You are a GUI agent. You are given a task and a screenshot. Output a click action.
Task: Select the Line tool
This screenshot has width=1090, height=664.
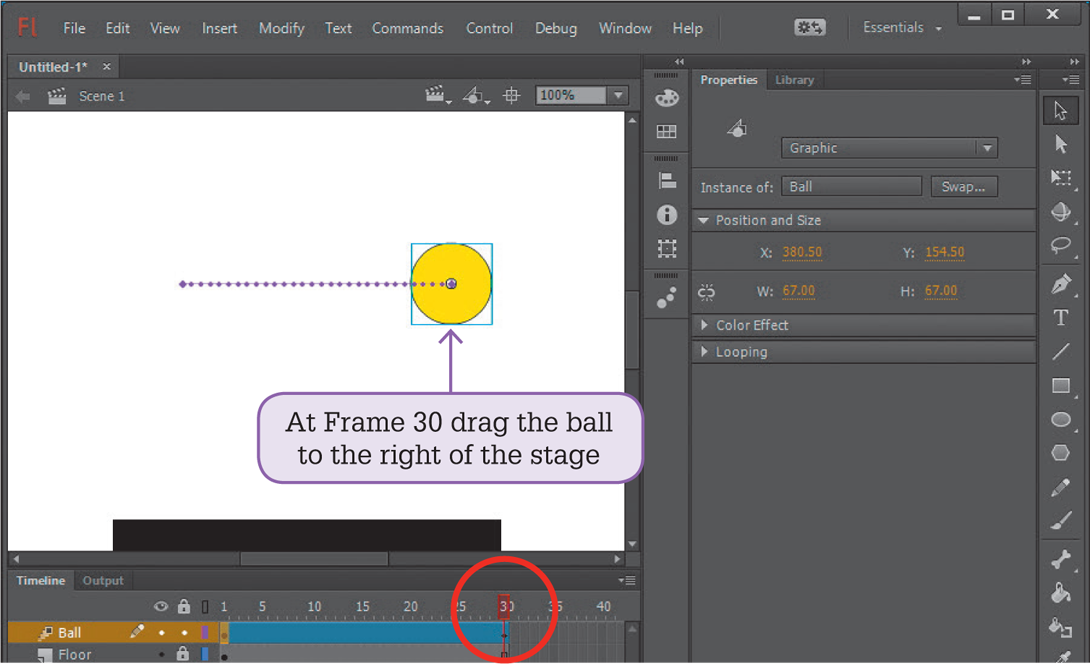pos(1060,351)
